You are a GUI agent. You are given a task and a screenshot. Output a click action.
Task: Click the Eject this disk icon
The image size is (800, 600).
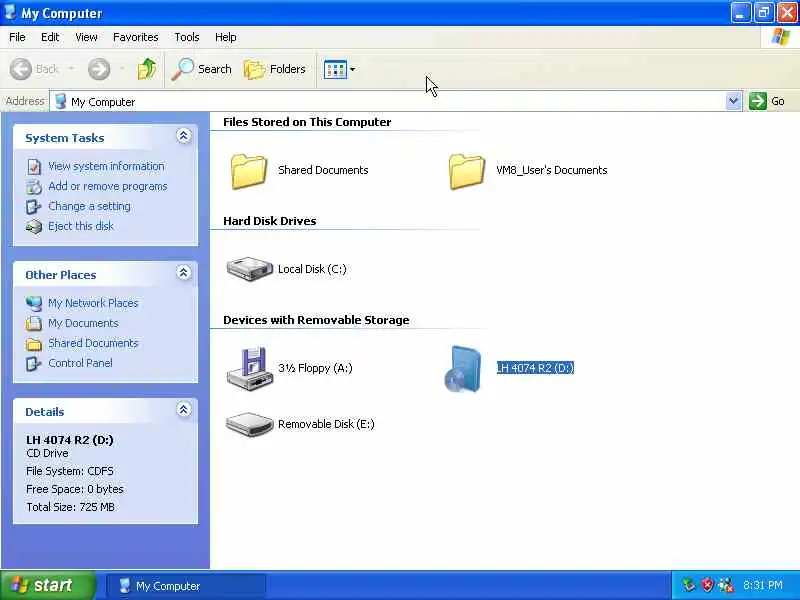click(34, 227)
